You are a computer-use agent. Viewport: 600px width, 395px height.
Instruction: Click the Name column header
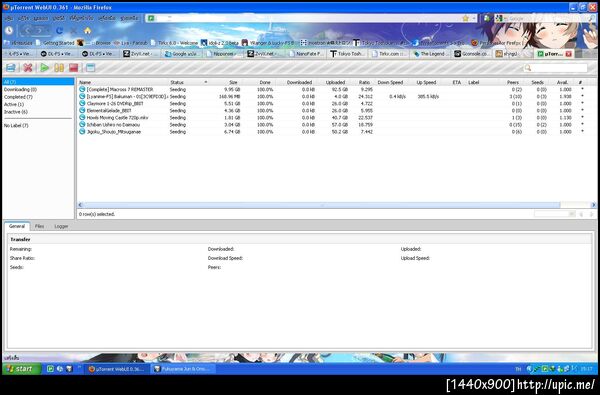click(x=85, y=82)
